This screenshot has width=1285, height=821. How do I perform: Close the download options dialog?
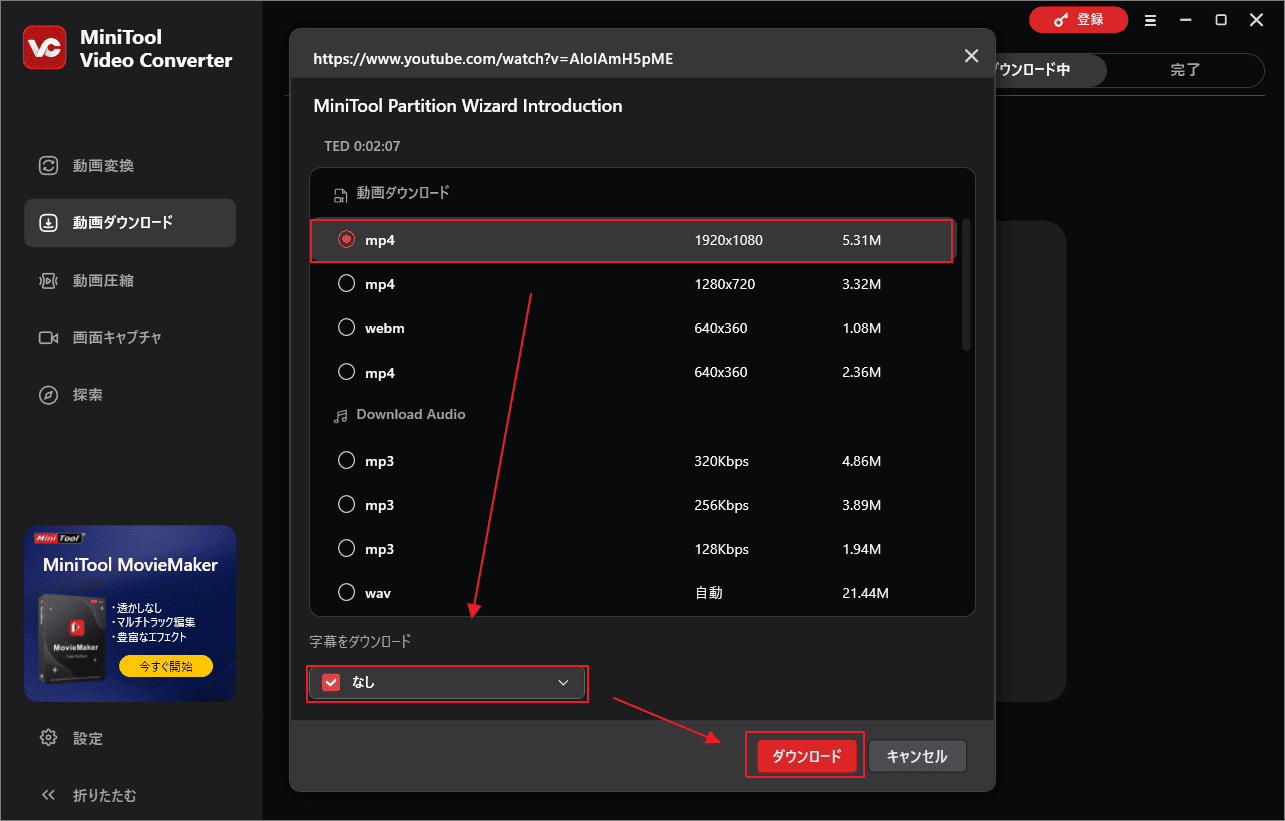point(971,56)
